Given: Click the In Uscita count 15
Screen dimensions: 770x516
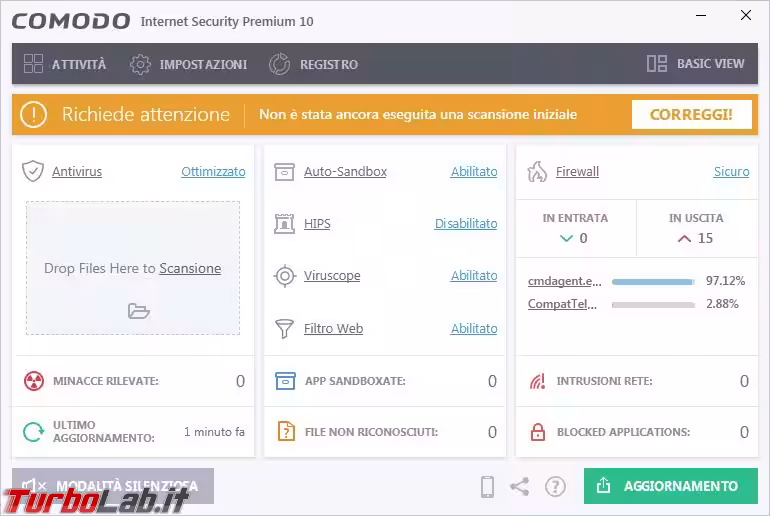Looking at the screenshot, I should (705, 238).
